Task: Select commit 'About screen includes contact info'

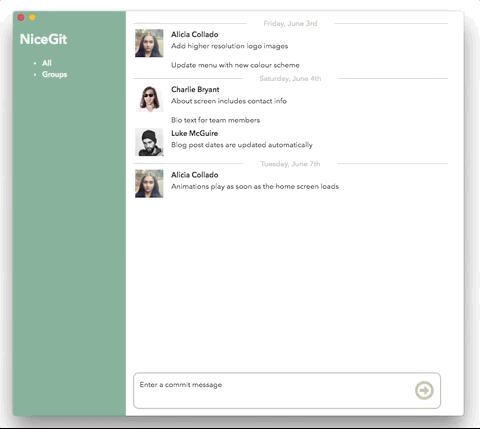Action: (x=229, y=101)
